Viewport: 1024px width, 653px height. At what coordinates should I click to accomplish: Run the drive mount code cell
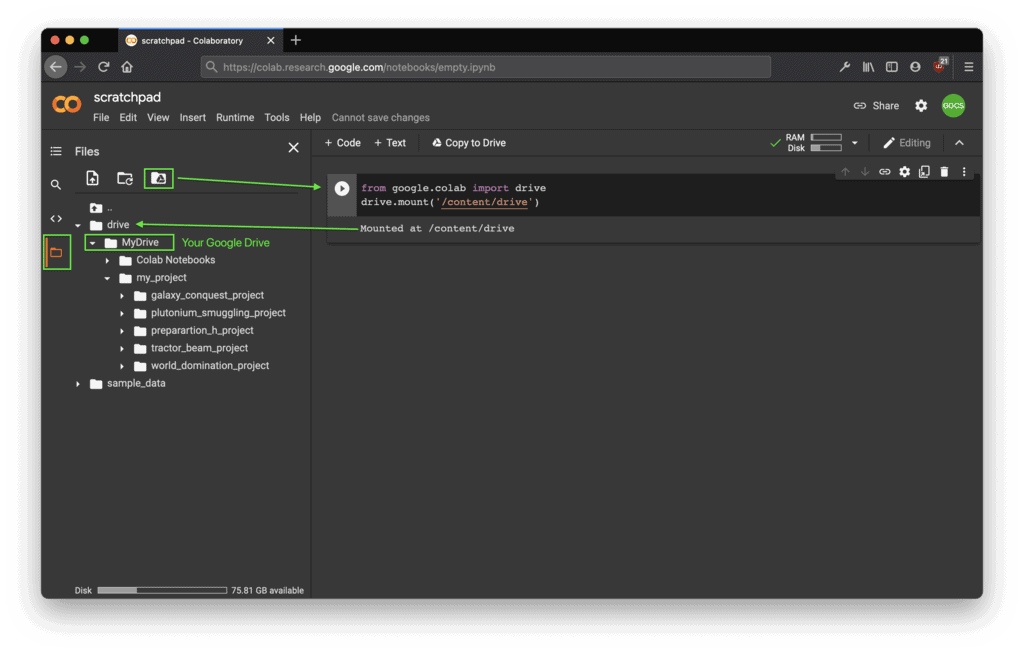pyautogui.click(x=342, y=189)
